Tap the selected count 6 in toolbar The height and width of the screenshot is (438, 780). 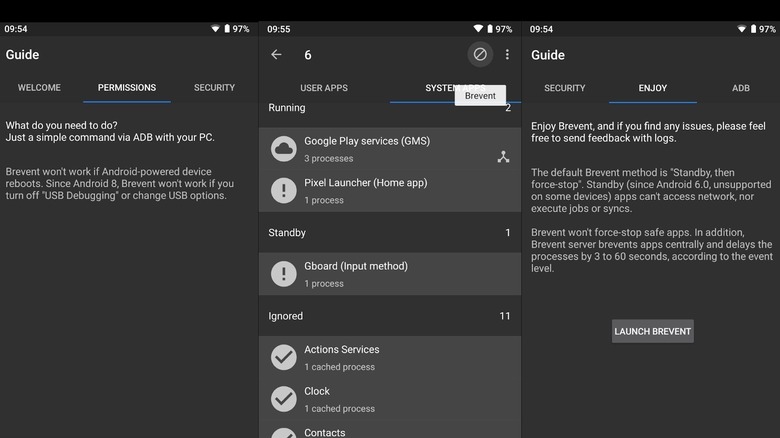[x=308, y=55]
